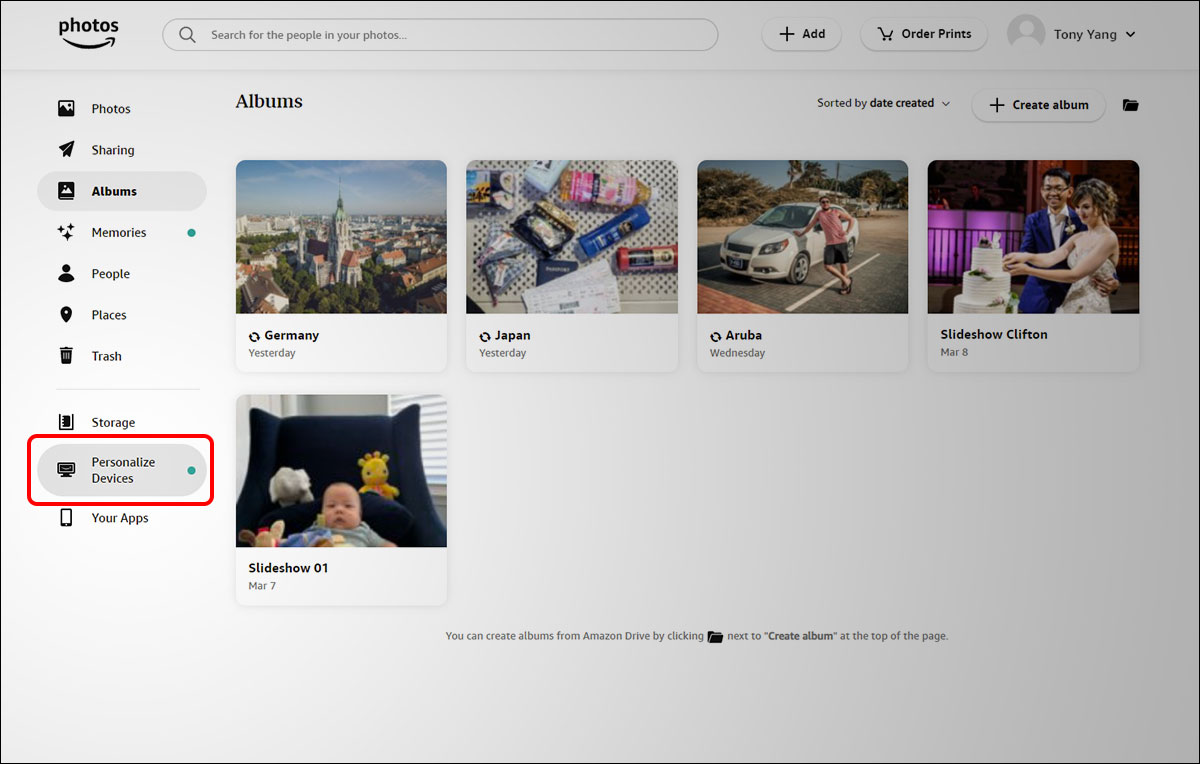This screenshot has width=1200, height=764.
Task: Go to Your Apps
Action: pos(122,518)
